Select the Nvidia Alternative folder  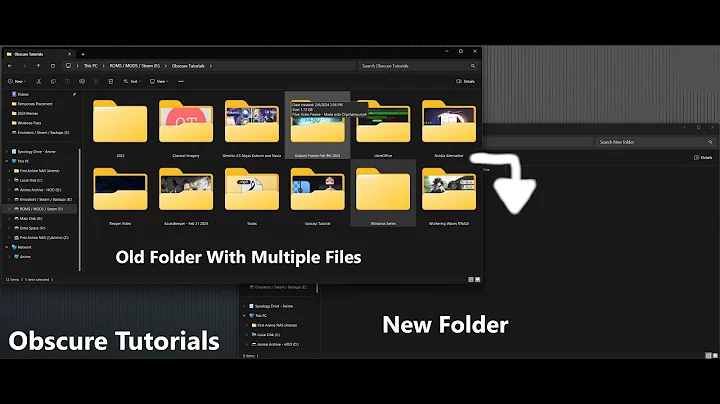point(449,125)
